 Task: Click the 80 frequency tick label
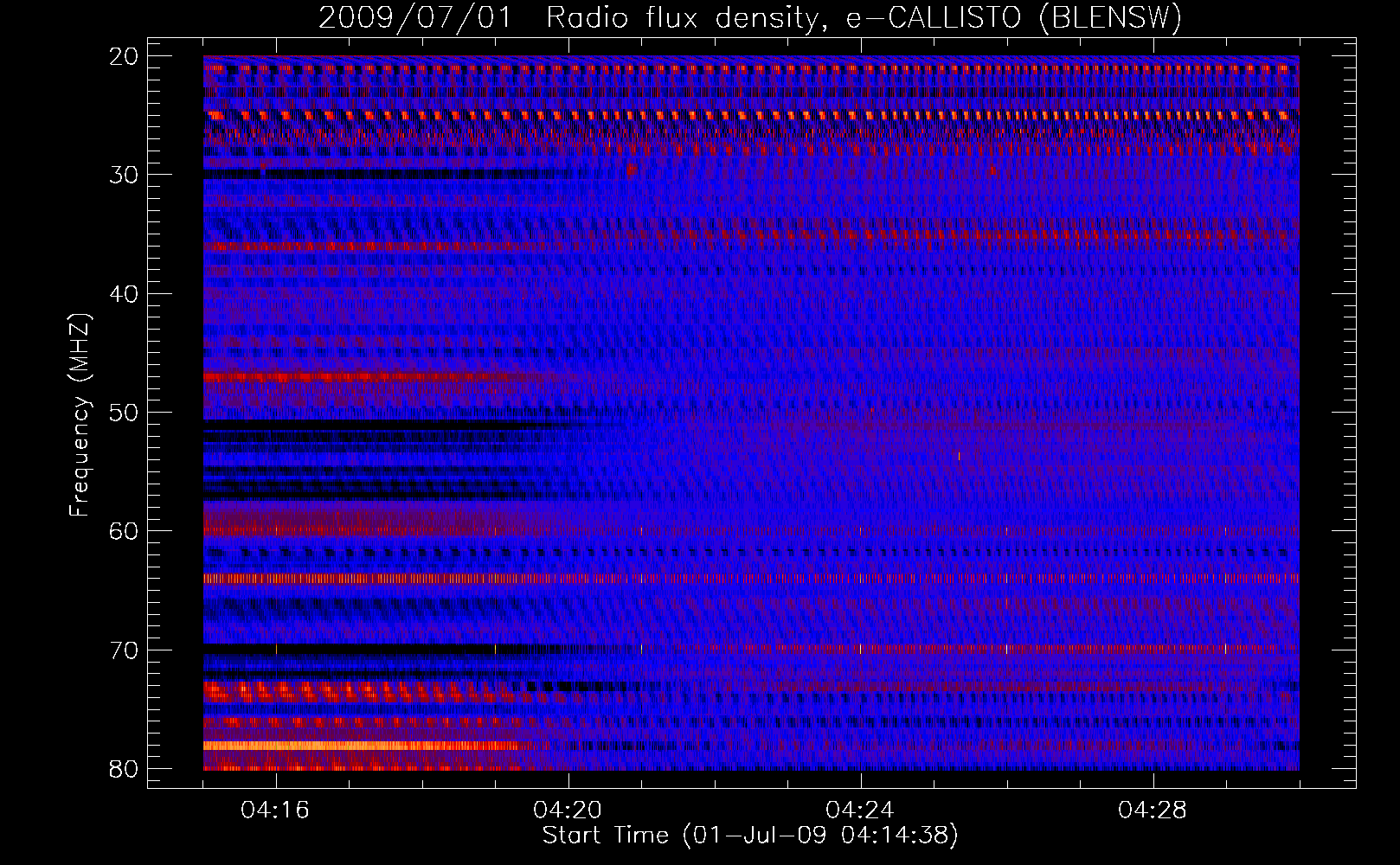125,769
